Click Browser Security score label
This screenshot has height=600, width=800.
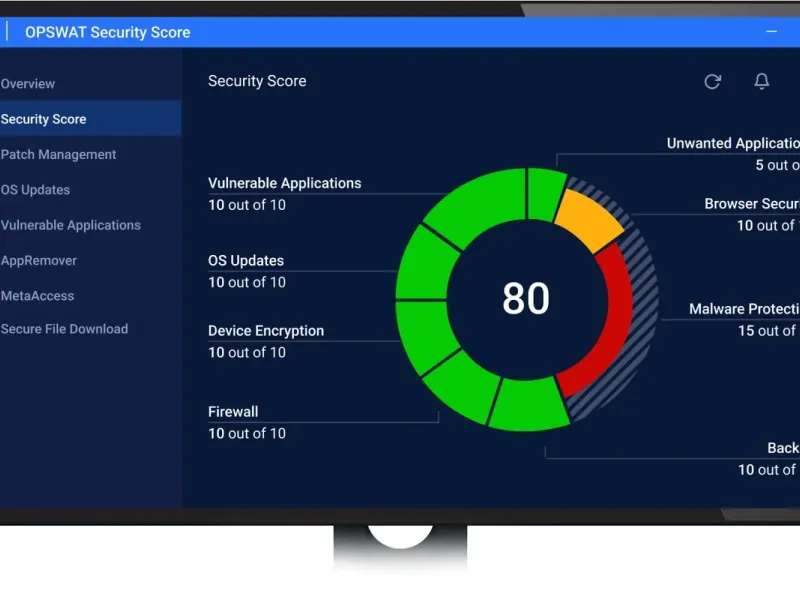click(x=752, y=204)
